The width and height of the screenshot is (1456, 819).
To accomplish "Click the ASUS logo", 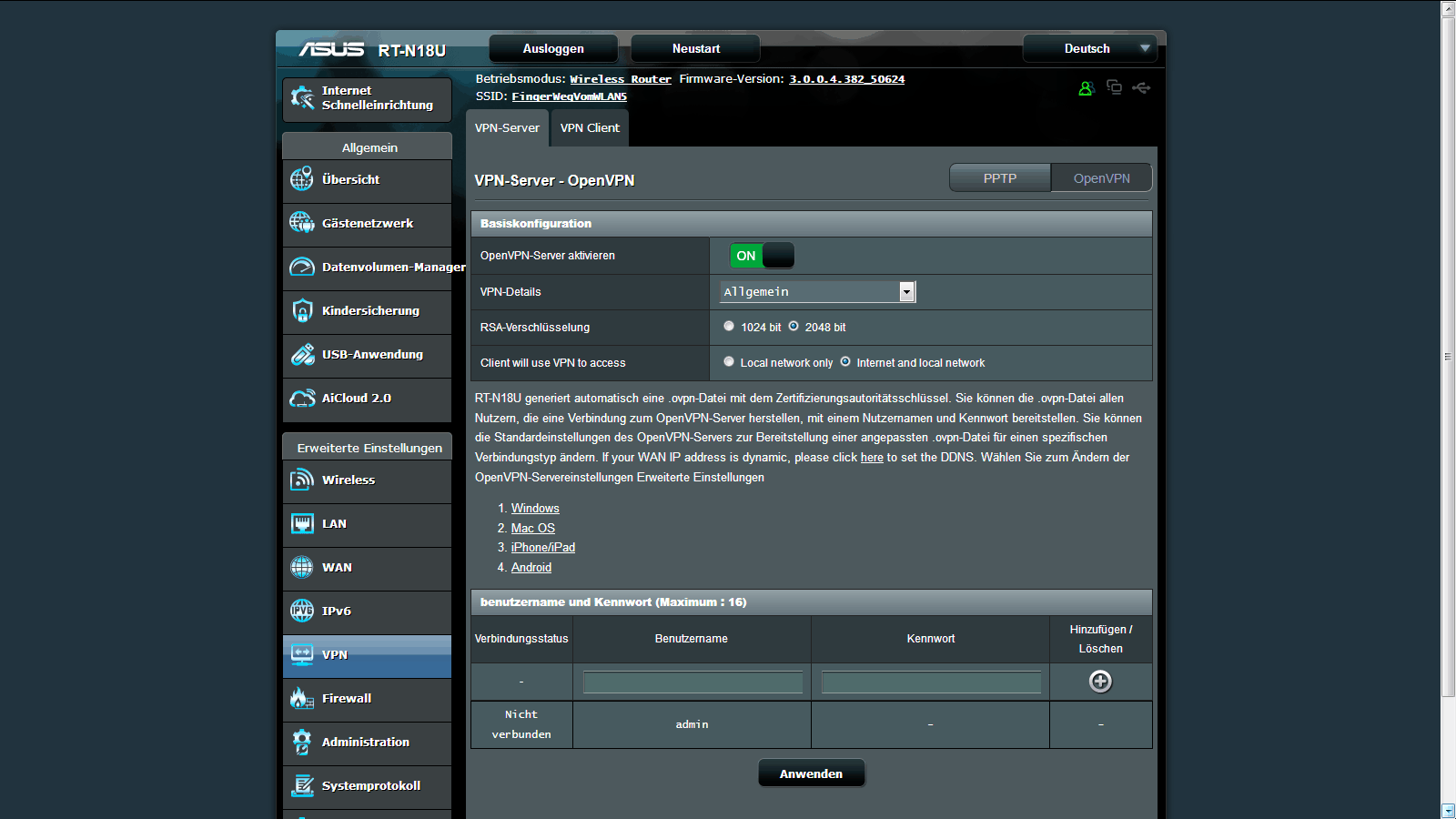I will tap(331, 49).
